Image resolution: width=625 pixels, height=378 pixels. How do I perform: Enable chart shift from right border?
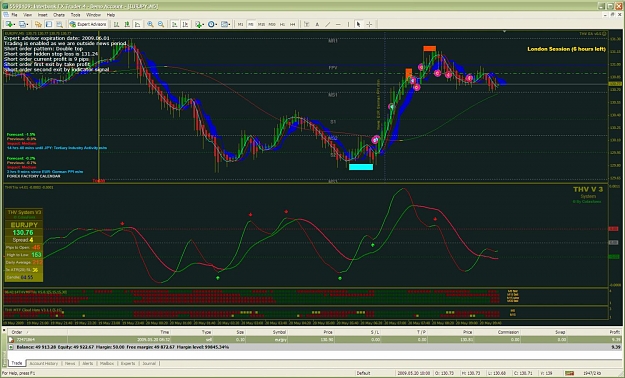click(185, 24)
